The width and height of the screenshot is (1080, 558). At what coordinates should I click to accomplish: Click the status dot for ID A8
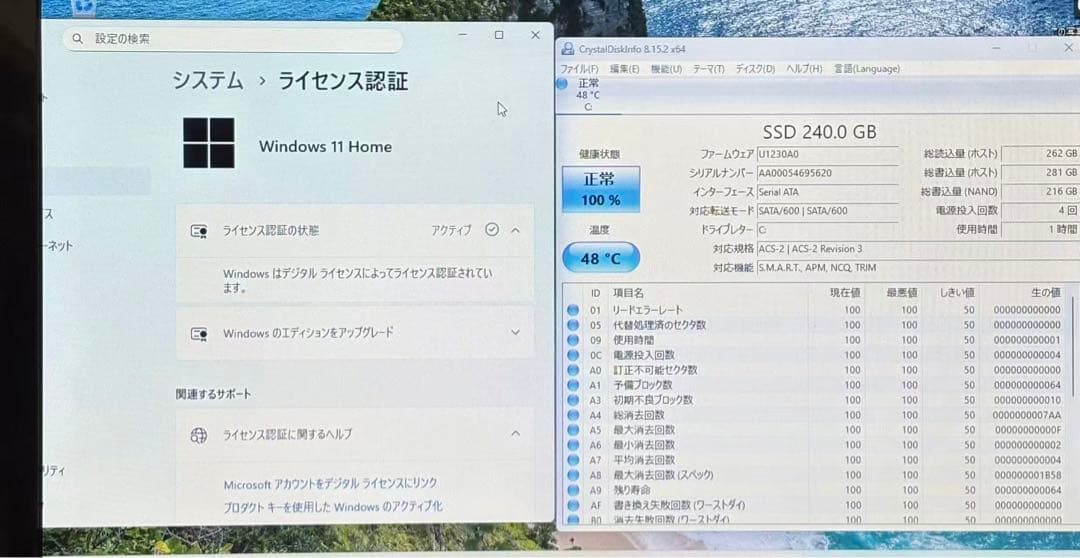(x=573, y=475)
